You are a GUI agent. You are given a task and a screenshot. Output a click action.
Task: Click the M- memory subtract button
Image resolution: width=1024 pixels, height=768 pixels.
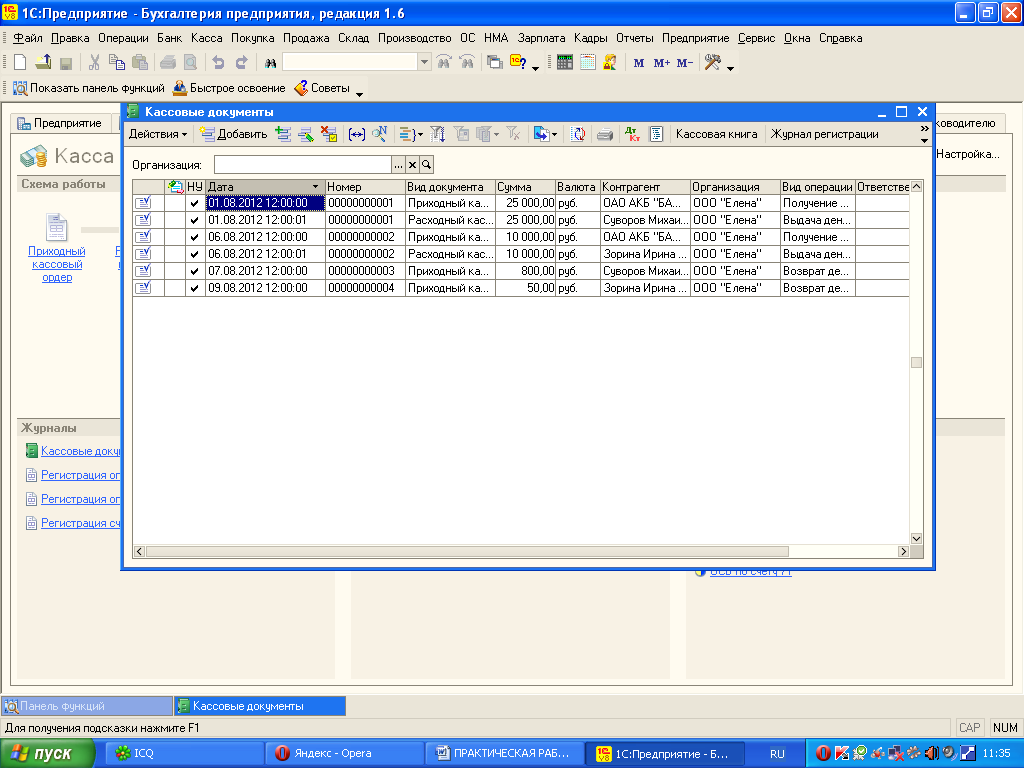[684, 63]
